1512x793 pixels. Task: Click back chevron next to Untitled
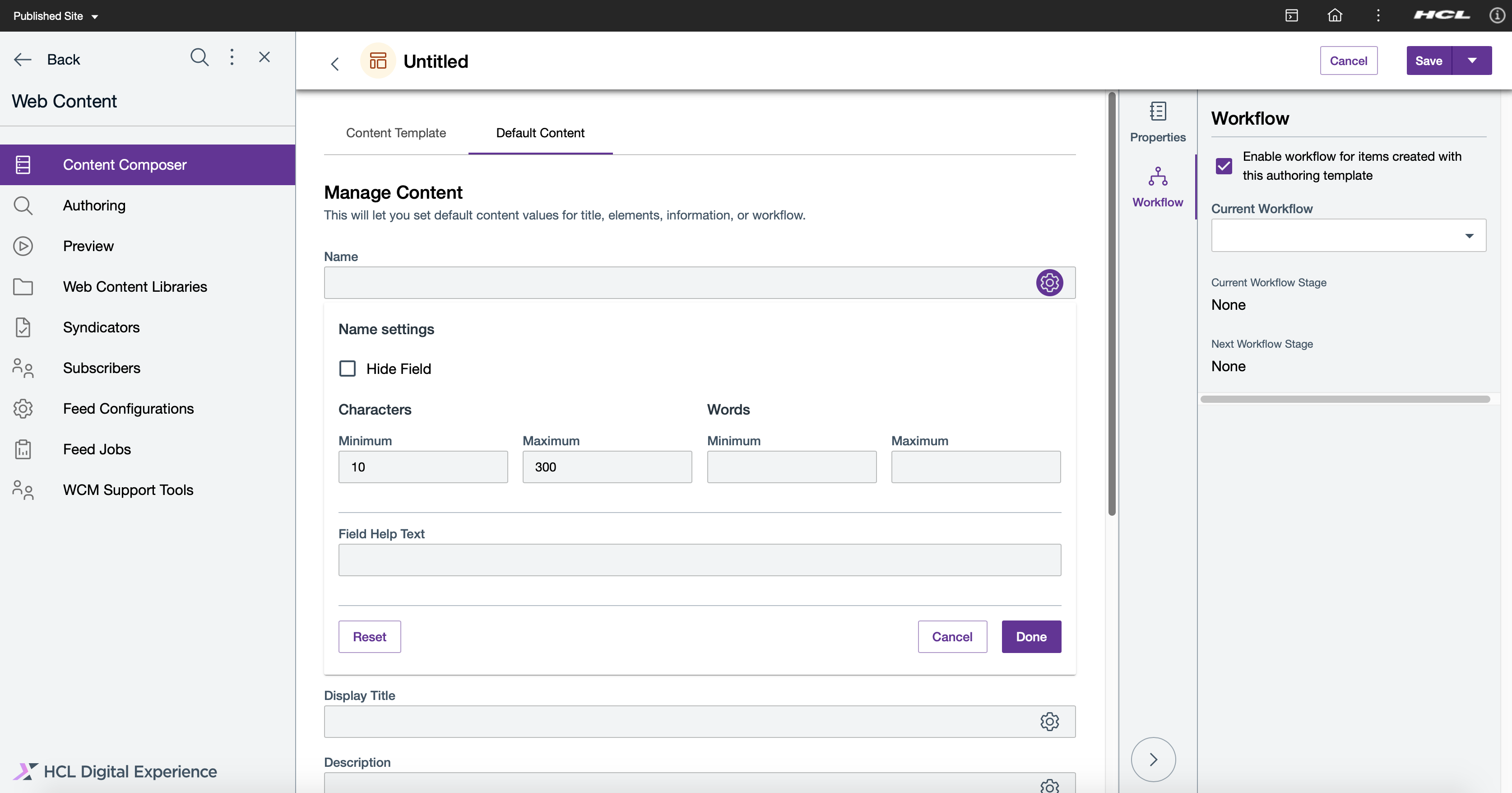[x=335, y=63]
